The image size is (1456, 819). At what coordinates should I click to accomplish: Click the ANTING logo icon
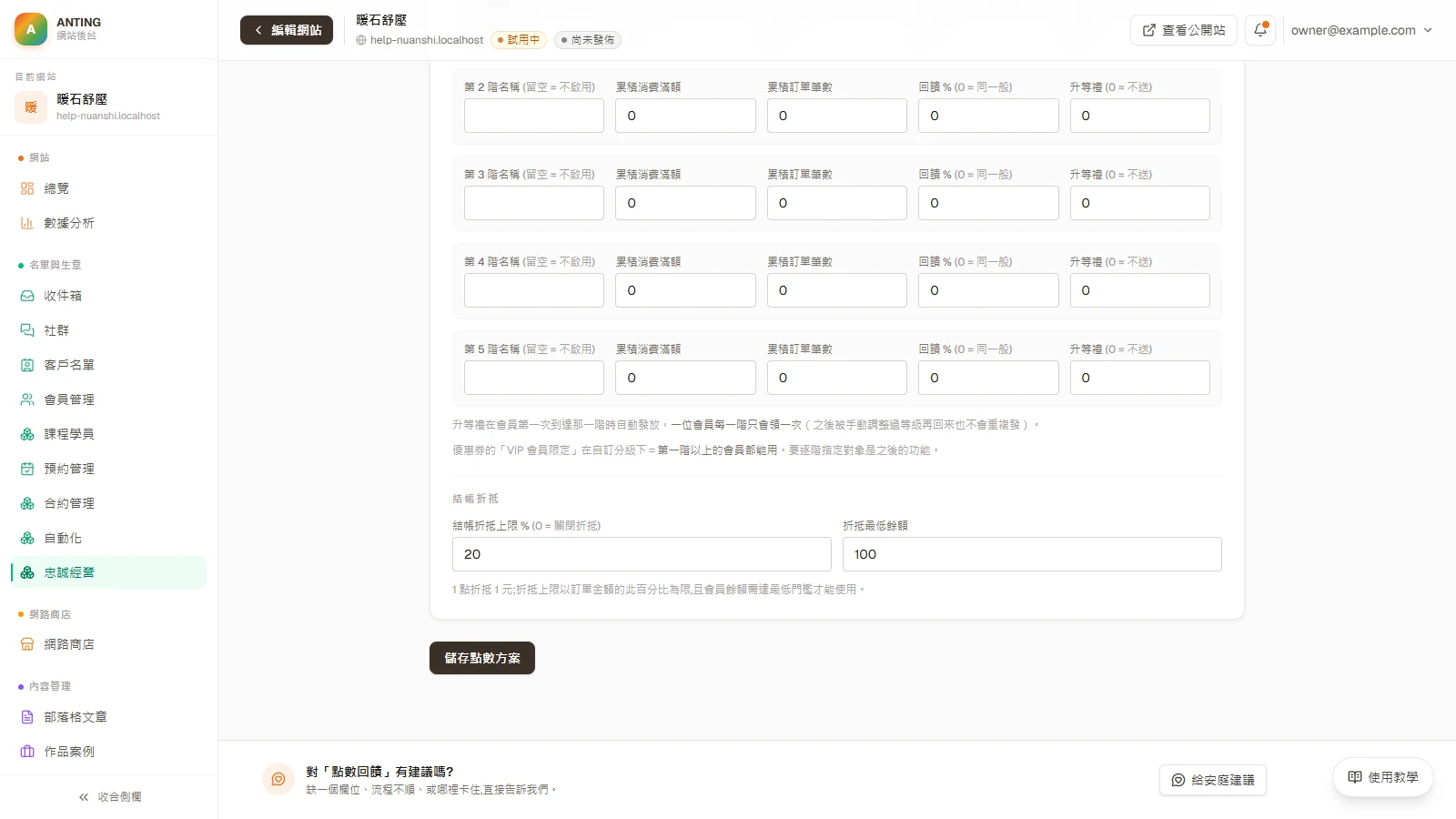point(31,29)
